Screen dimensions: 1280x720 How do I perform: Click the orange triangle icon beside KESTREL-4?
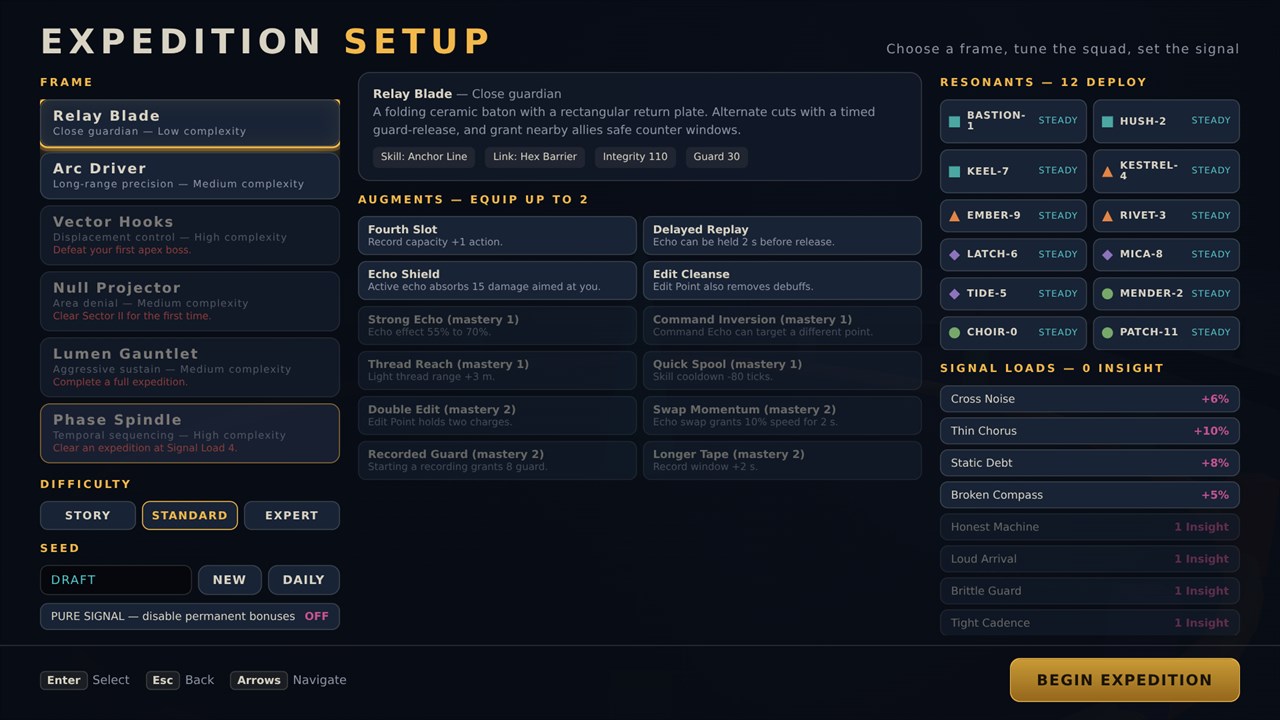coord(1107,171)
